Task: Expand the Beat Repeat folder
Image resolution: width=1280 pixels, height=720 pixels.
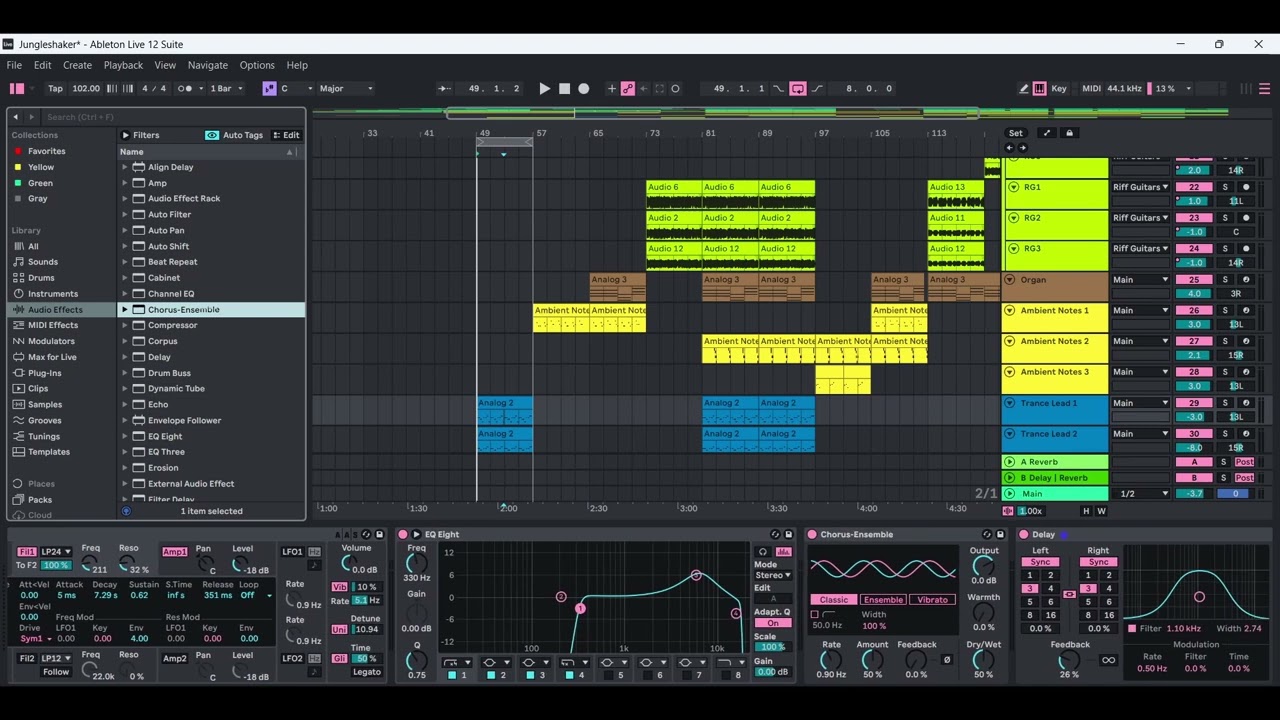Action: tap(125, 262)
